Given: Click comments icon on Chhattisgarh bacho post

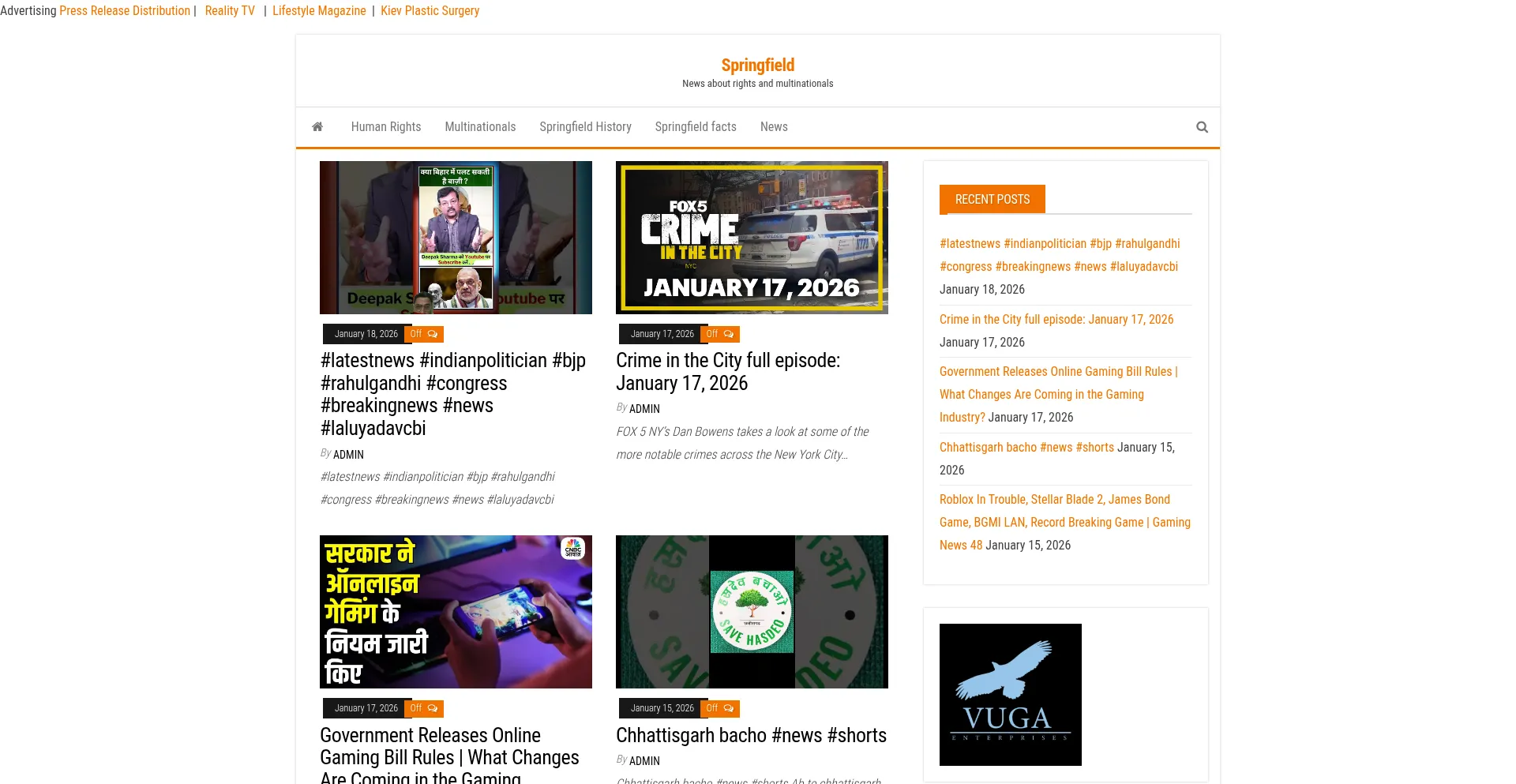Looking at the screenshot, I should pos(728,708).
